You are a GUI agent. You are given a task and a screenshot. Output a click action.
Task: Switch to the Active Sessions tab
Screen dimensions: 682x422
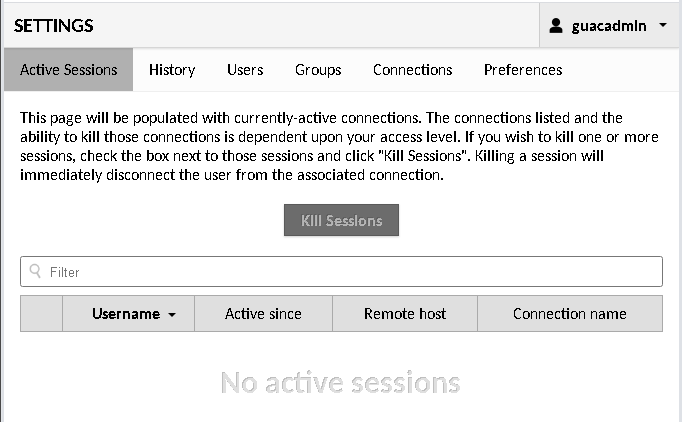(68, 70)
